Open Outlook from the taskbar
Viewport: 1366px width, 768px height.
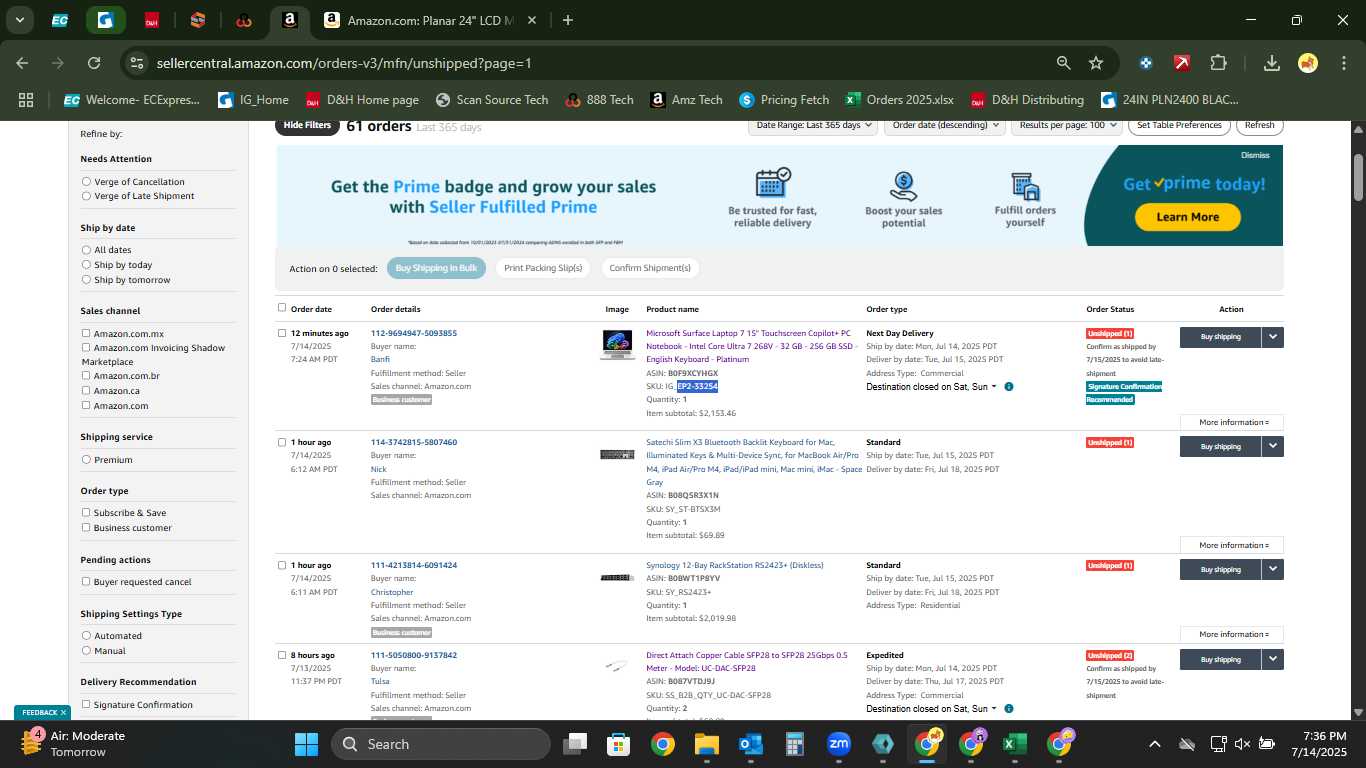click(x=751, y=744)
